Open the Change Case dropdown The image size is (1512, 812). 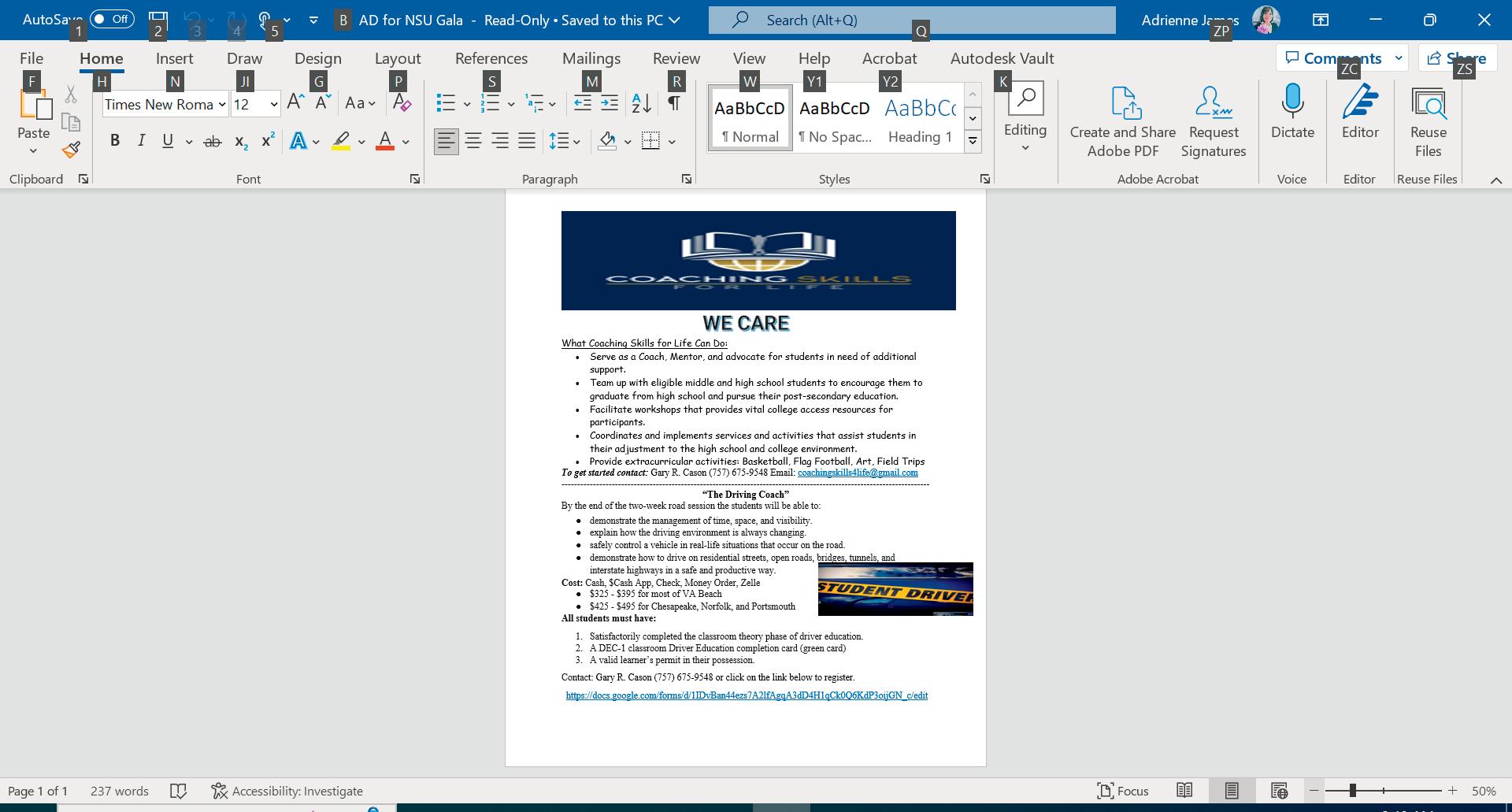(360, 103)
